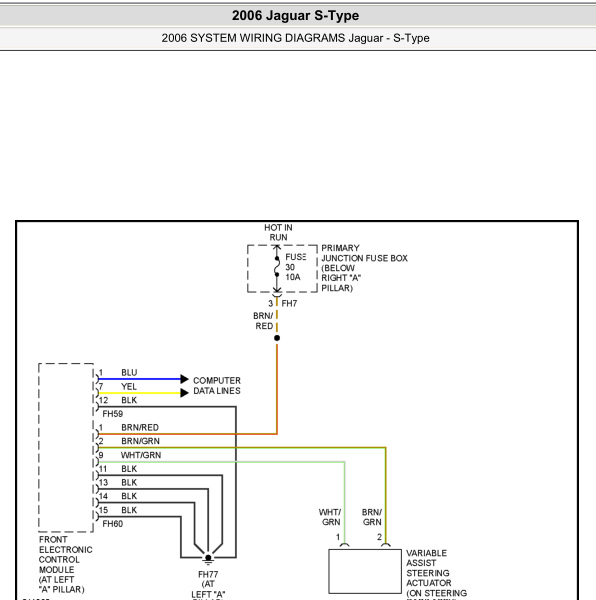The height and width of the screenshot is (600, 596).
Task: Click the Variable Assist Steering Actuator box
Action: 365,571
